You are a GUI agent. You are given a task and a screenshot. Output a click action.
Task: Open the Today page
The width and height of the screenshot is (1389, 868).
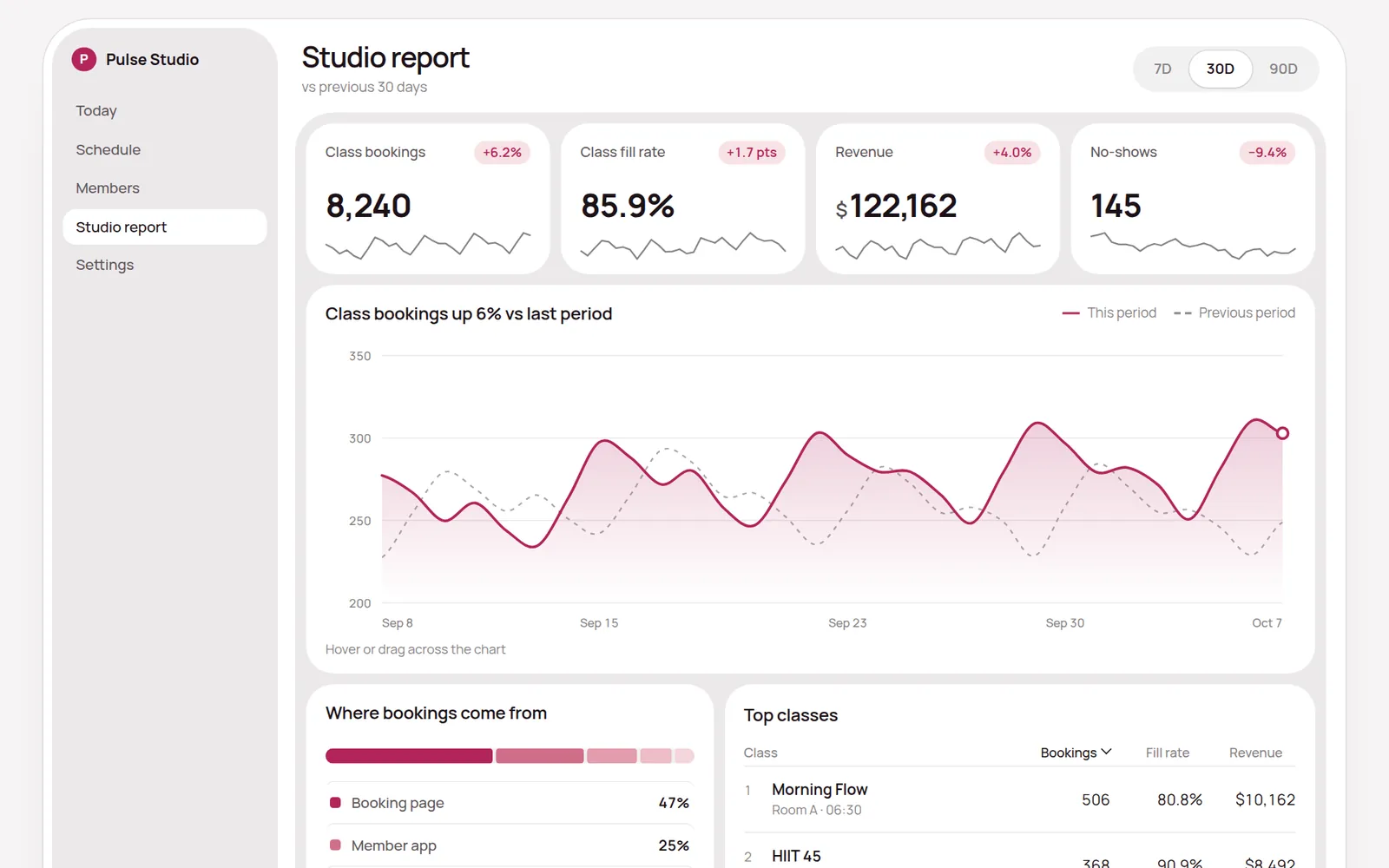(x=164, y=111)
